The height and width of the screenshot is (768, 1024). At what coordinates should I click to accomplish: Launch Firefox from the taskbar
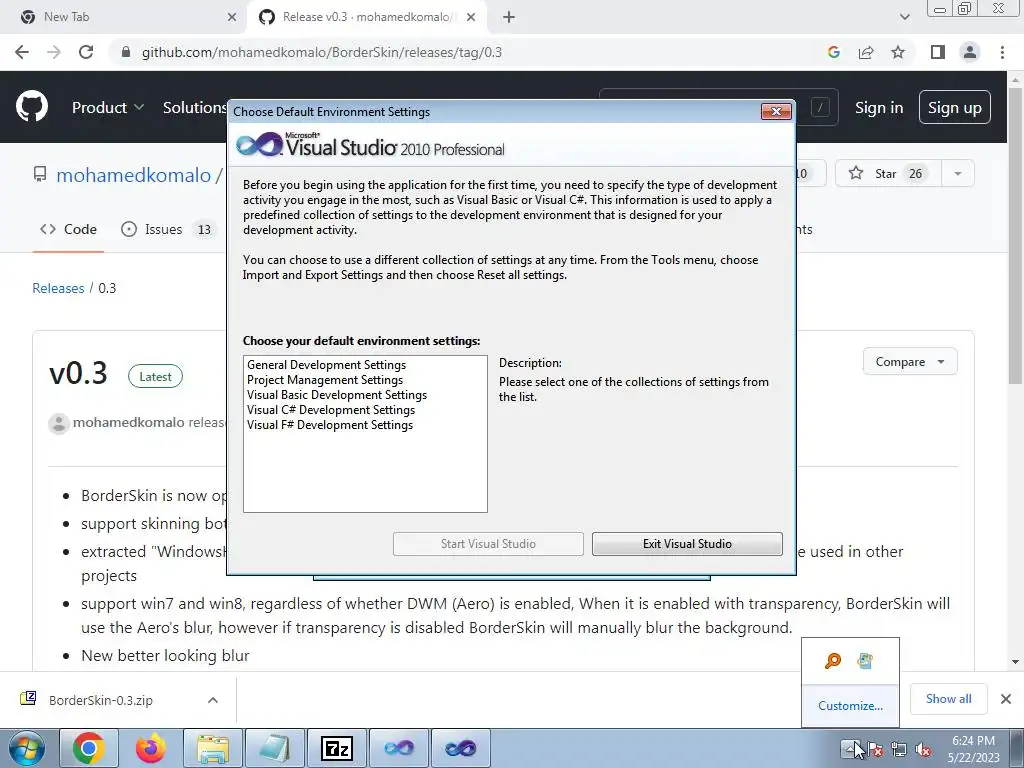(x=151, y=748)
